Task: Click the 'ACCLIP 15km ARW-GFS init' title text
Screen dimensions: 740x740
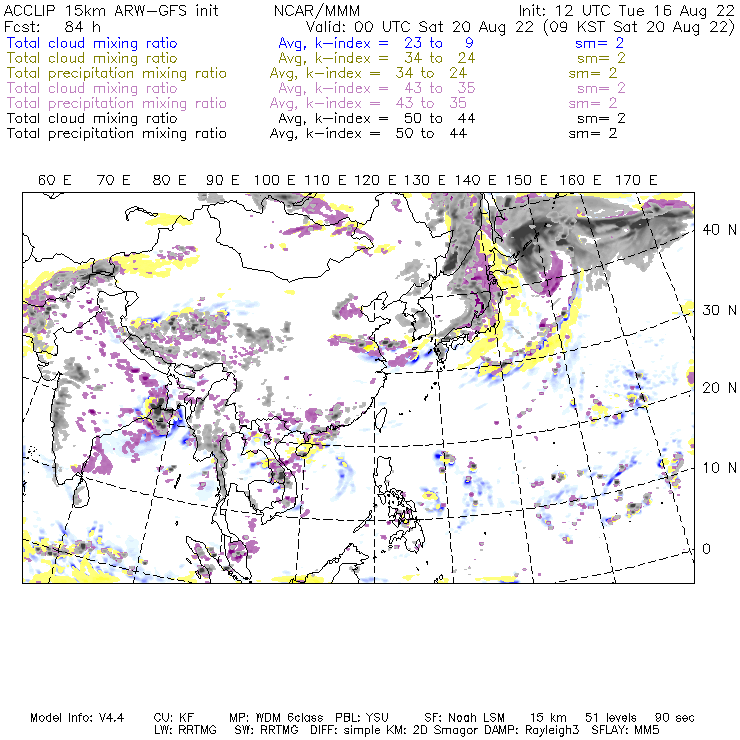Action: click(111, 10)
